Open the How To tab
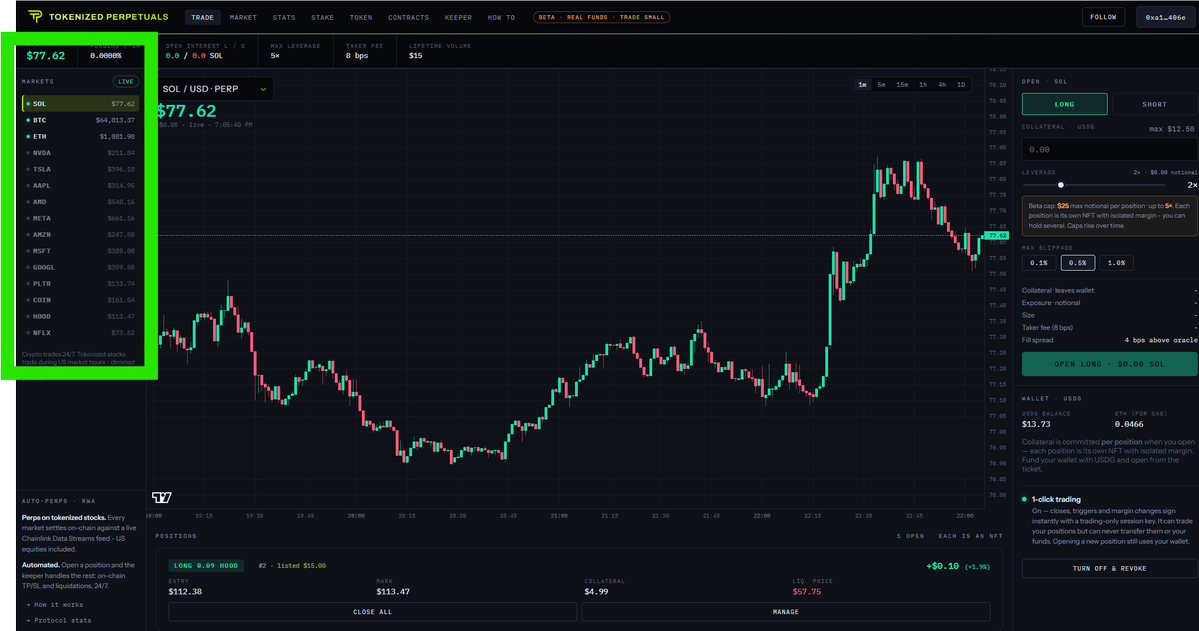This screenshot has width=1199, height=631. coord(501,17)
